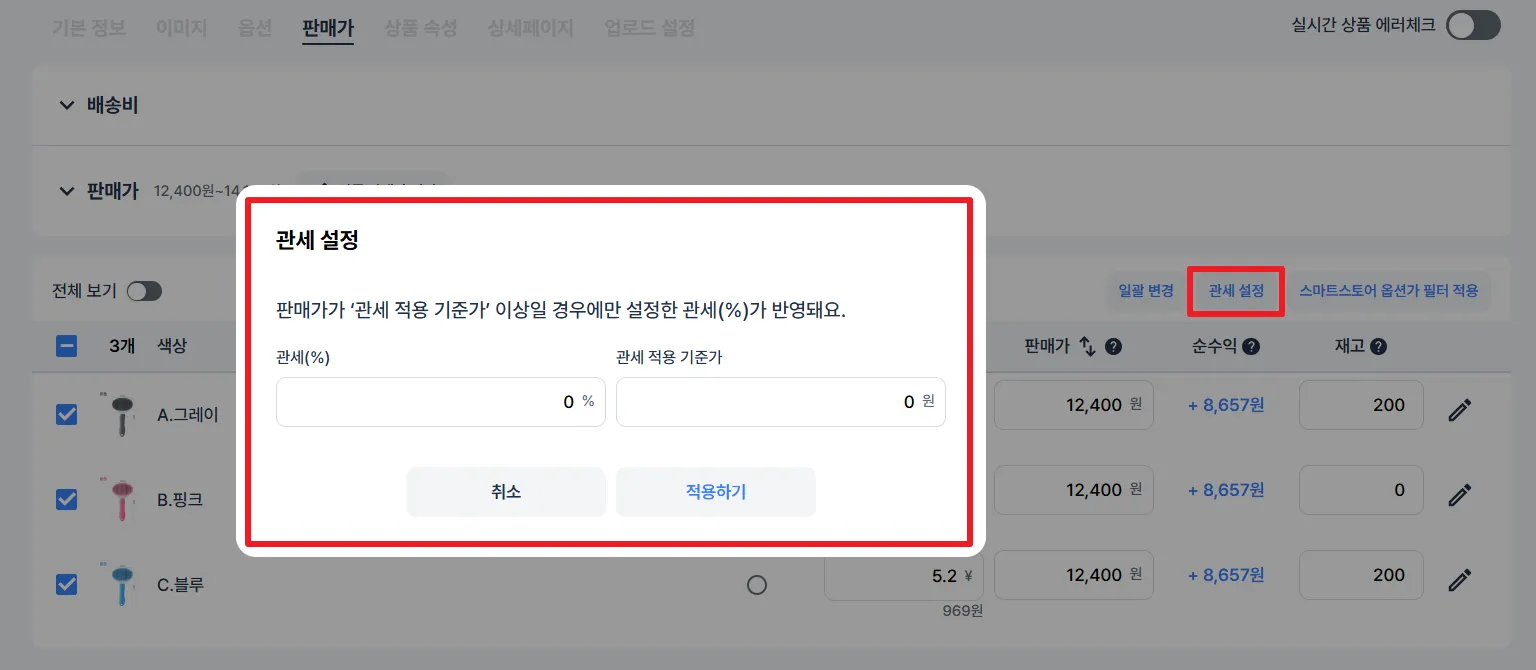Click the 관세 설정 dialog title

coord(317,240)
